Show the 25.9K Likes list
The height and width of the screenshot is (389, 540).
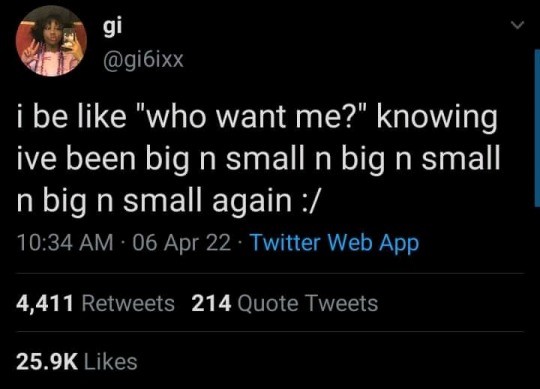[76, 361]
